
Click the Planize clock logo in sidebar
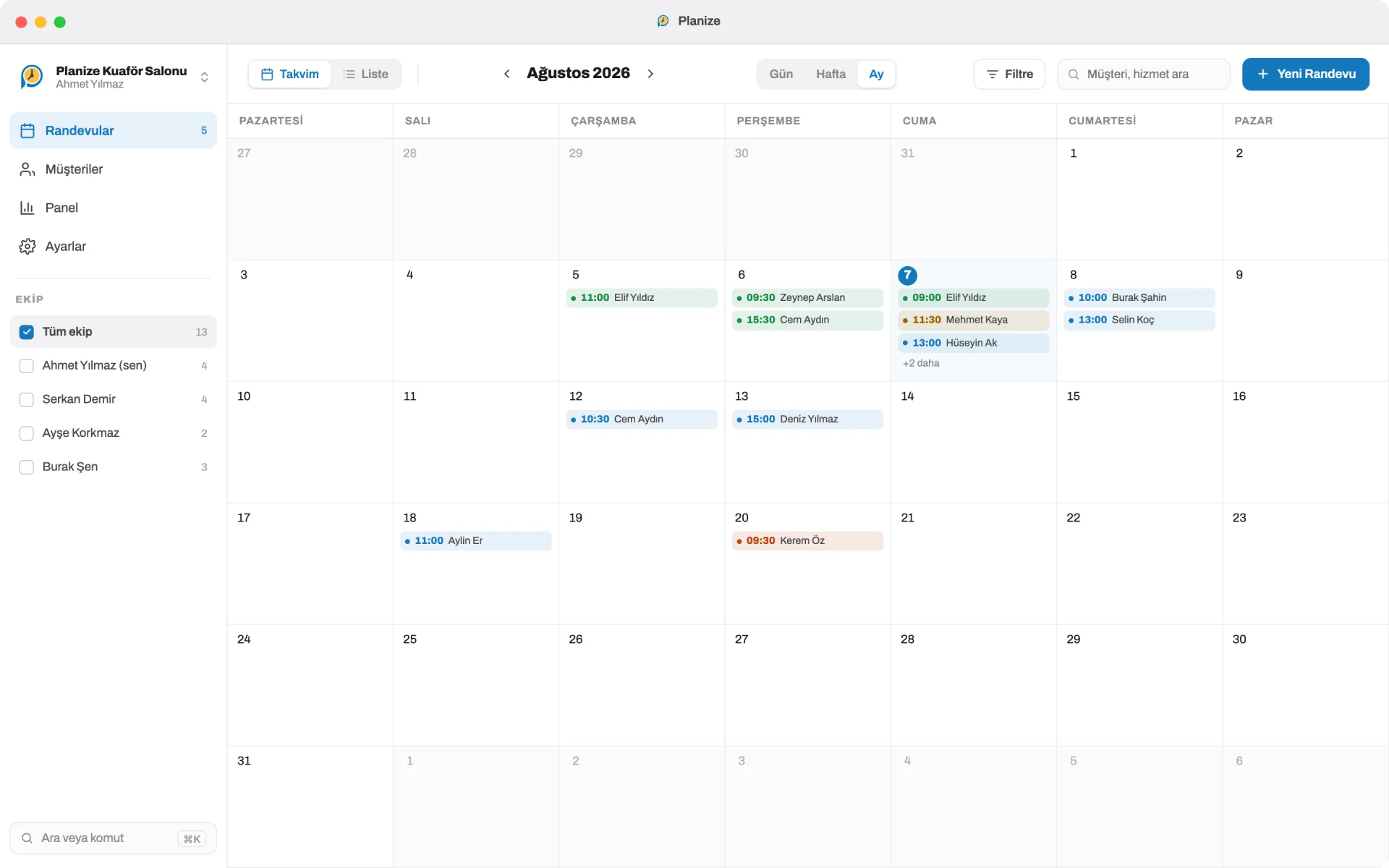31,76
